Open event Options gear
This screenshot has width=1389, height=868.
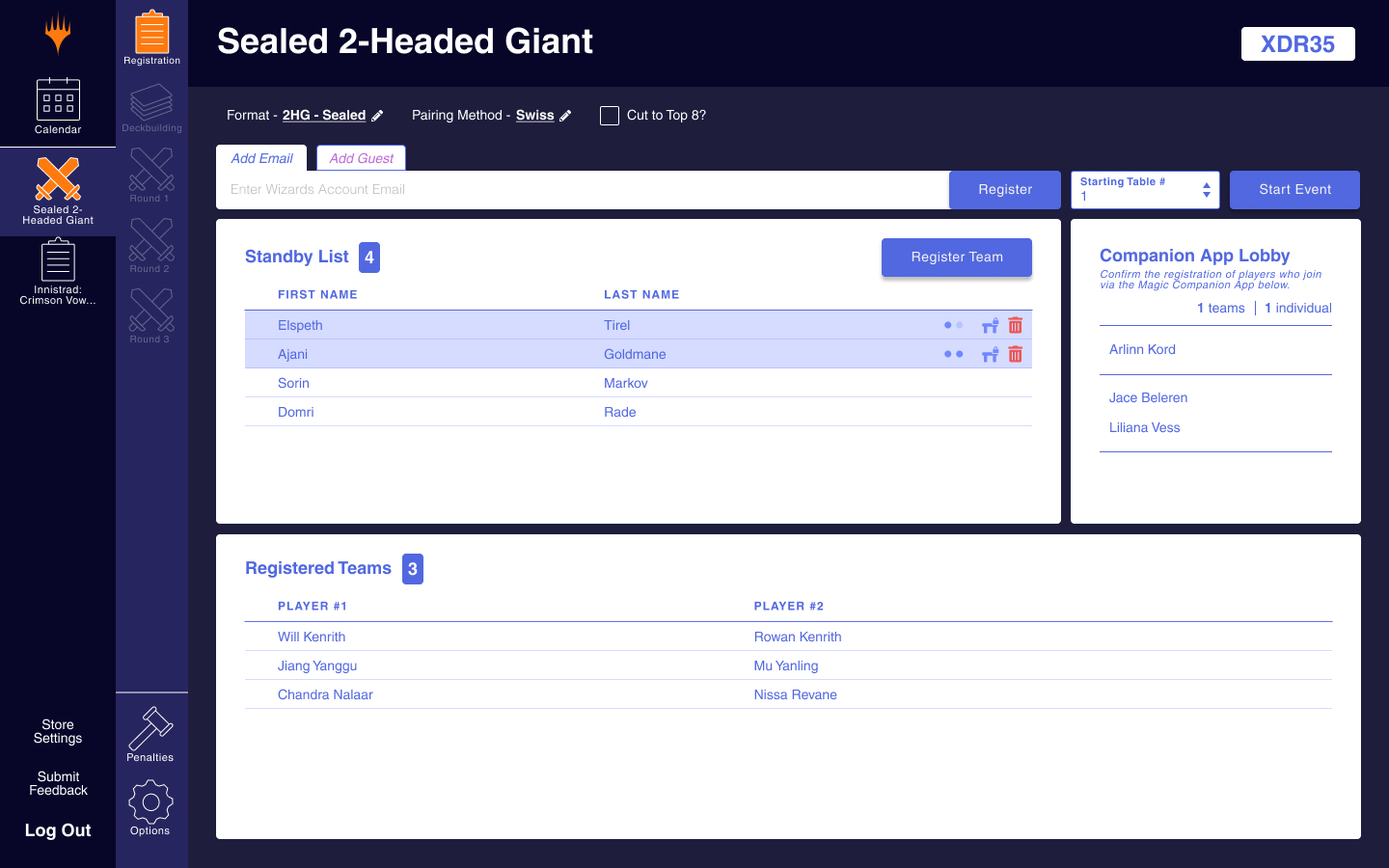[x=150, y=807]
